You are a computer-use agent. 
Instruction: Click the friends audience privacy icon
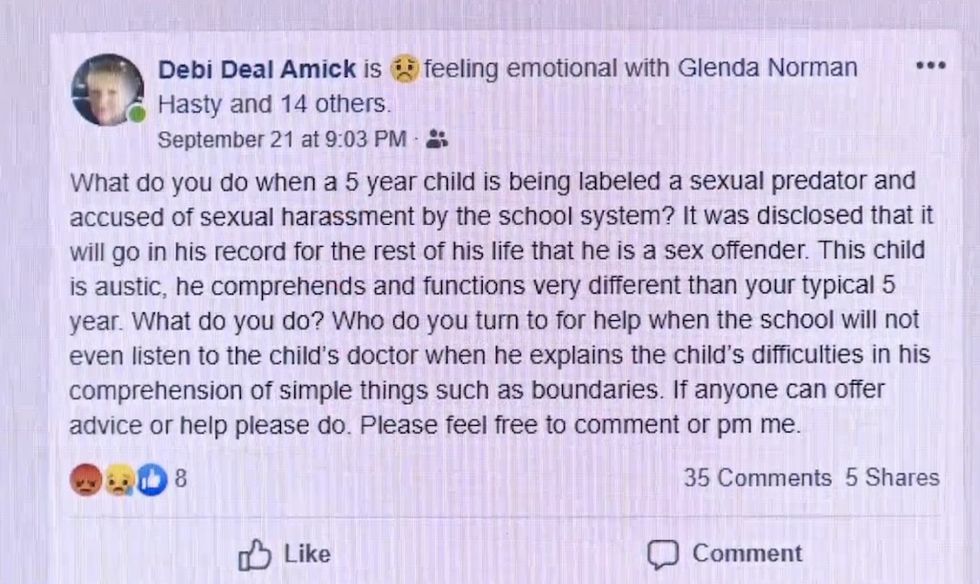[x=437, y=140]
